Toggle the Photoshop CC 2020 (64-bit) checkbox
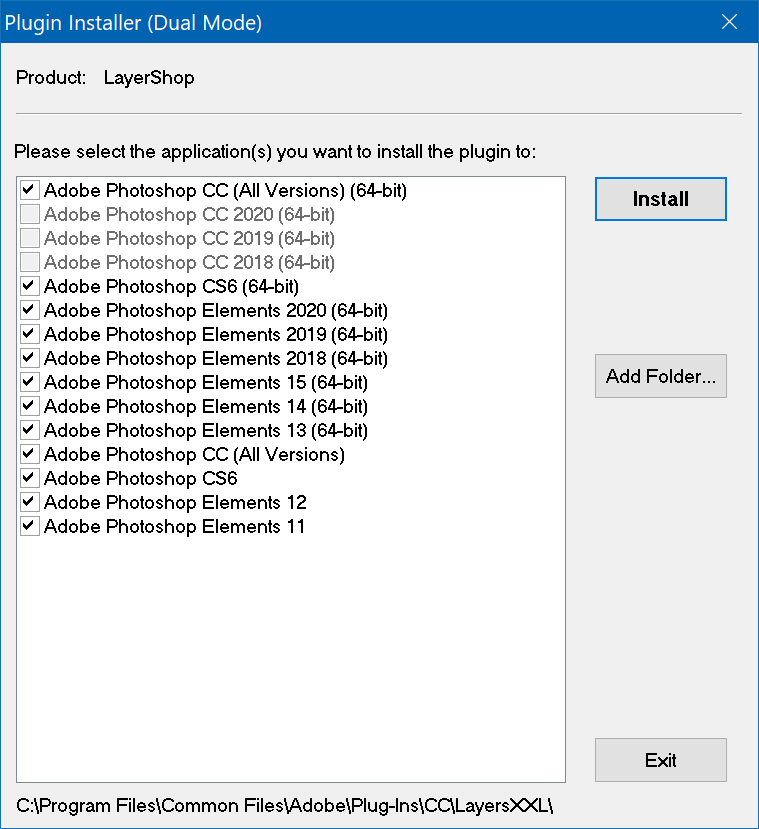759x829 pixels. 30,214
